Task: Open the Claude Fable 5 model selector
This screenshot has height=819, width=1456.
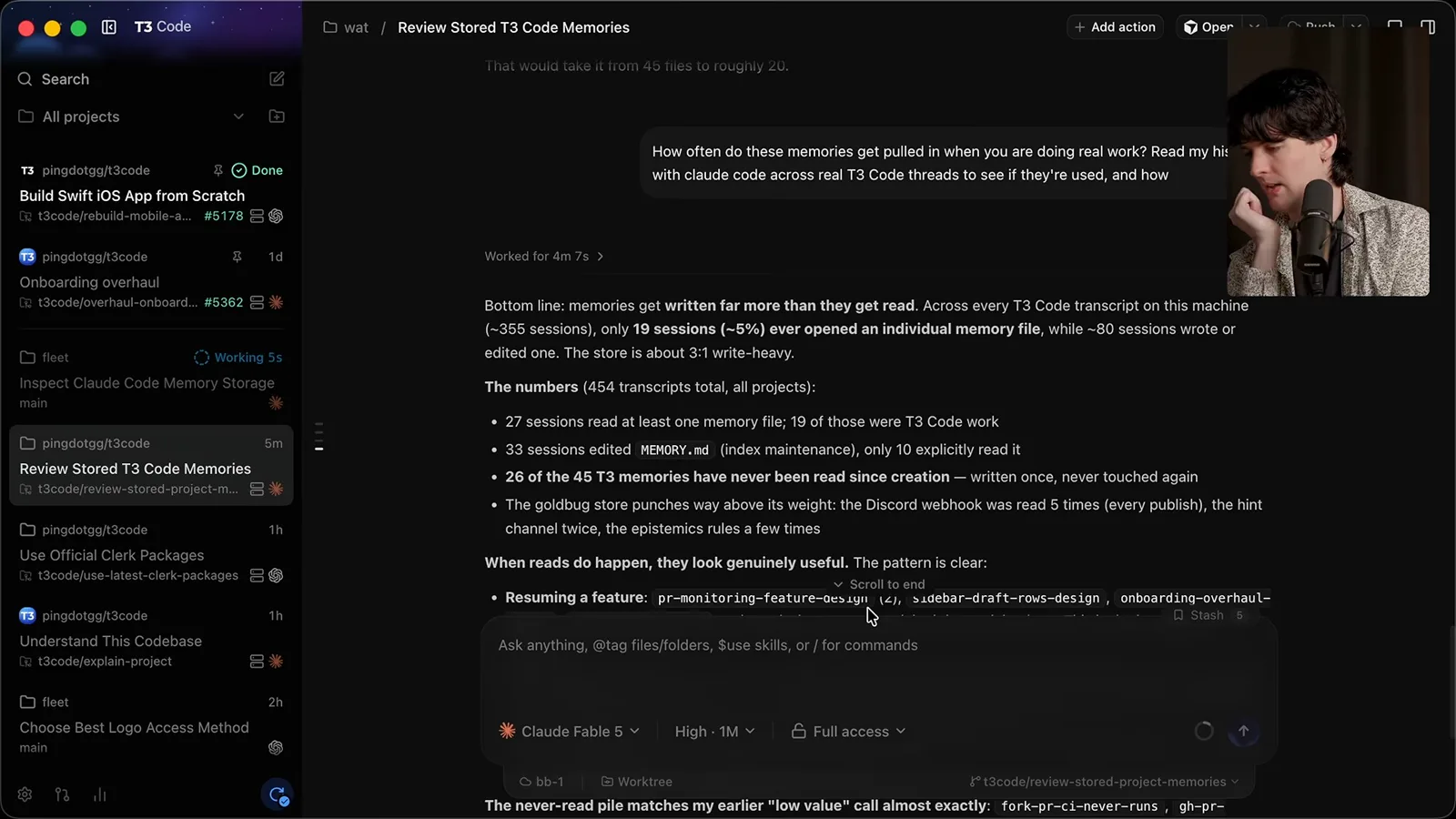Action: (570, 731)
